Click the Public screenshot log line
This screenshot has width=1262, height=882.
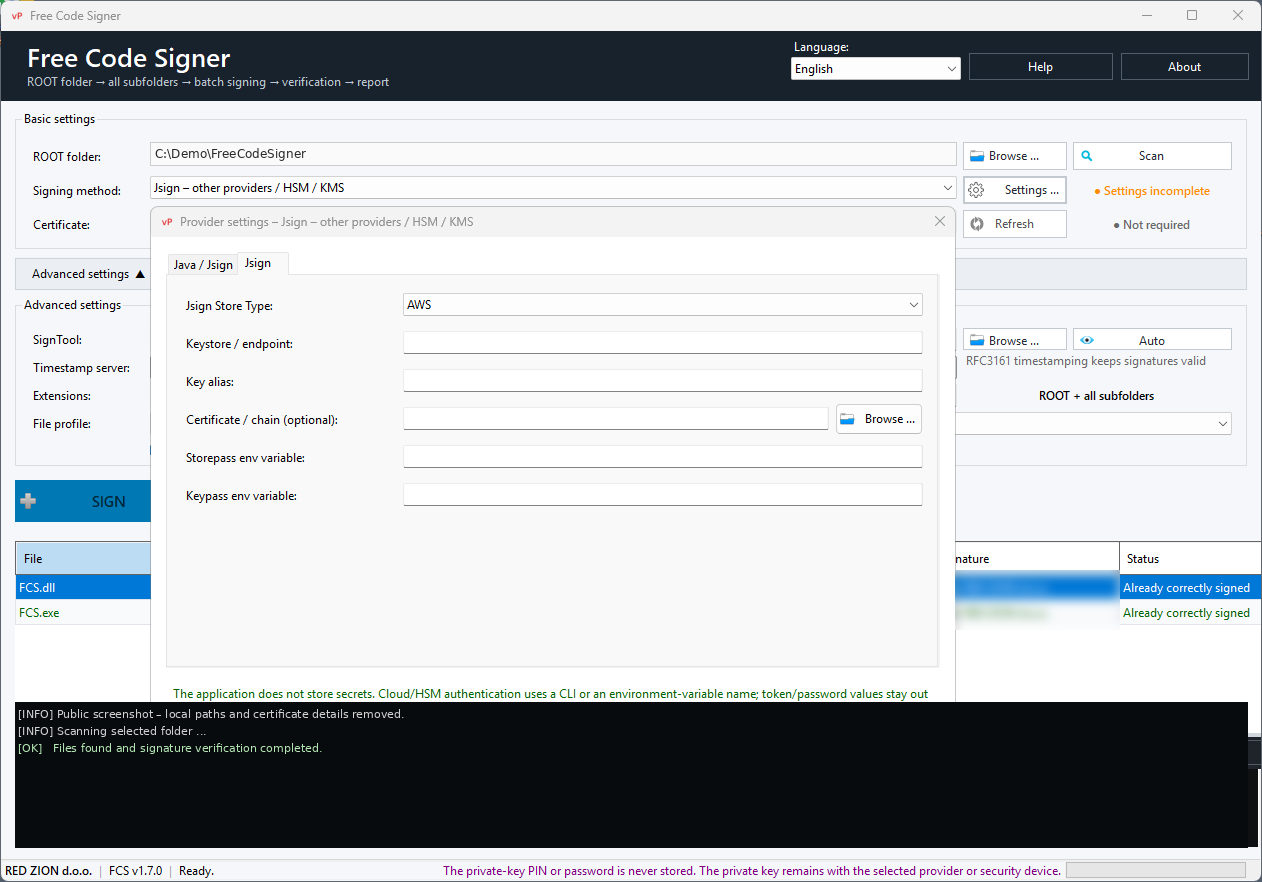tap(211, 714)
